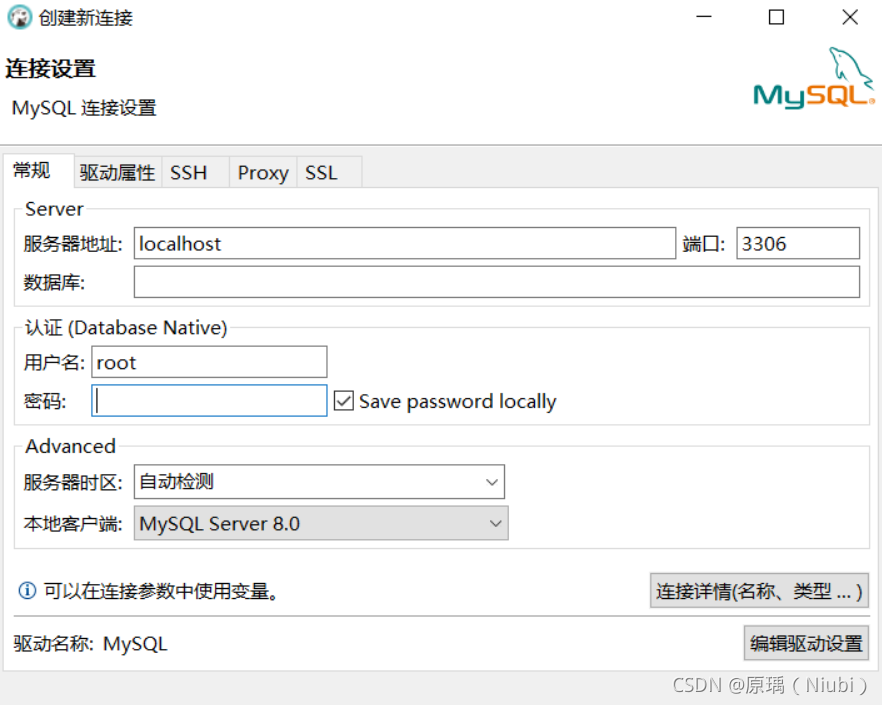This screenshot has width=882, height=705.
Task: Click the Advanced group label
Action: coord(70,446)
